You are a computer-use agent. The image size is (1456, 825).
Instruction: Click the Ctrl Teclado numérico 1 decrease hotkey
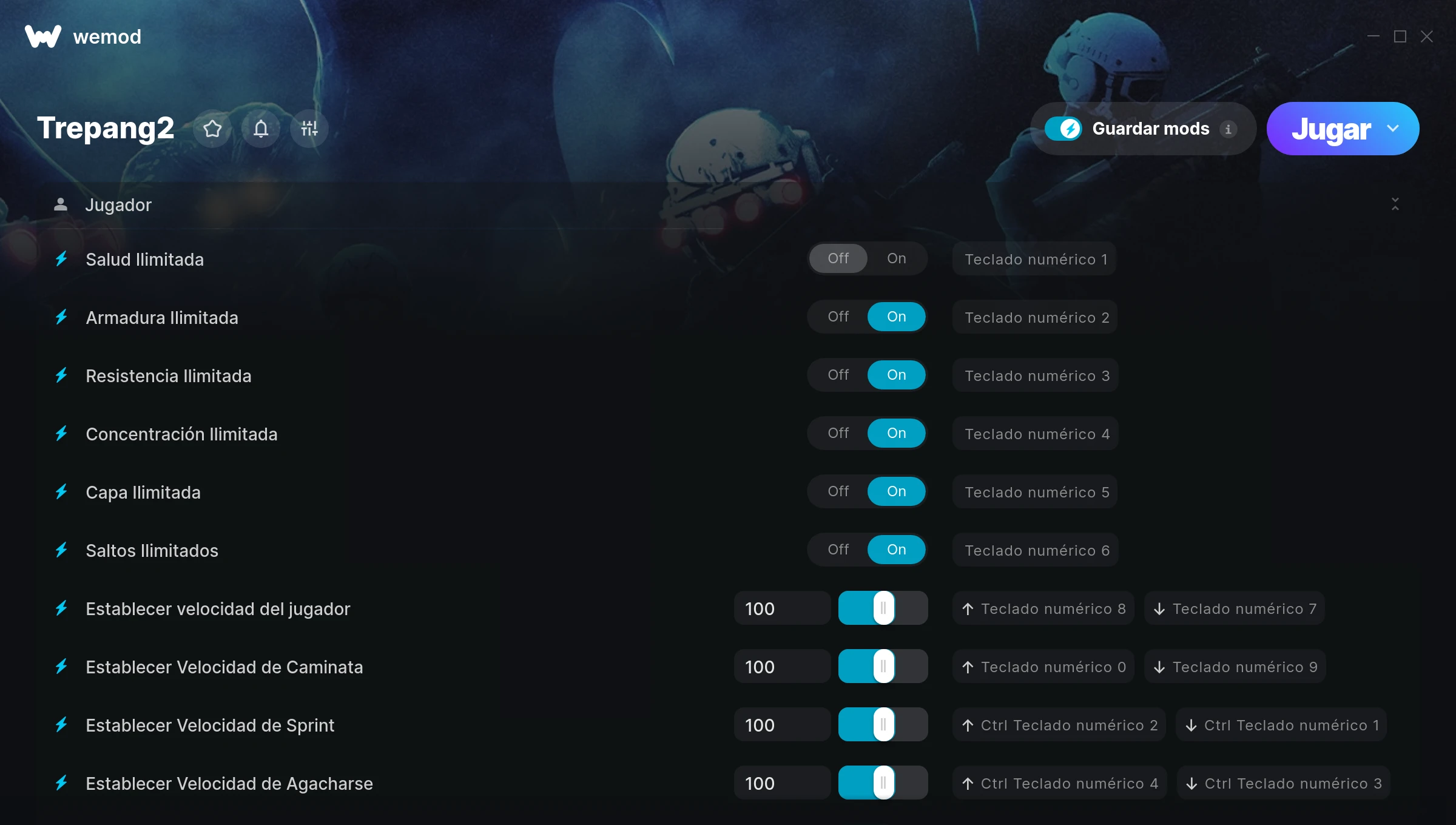click(x=1282, y=725)
